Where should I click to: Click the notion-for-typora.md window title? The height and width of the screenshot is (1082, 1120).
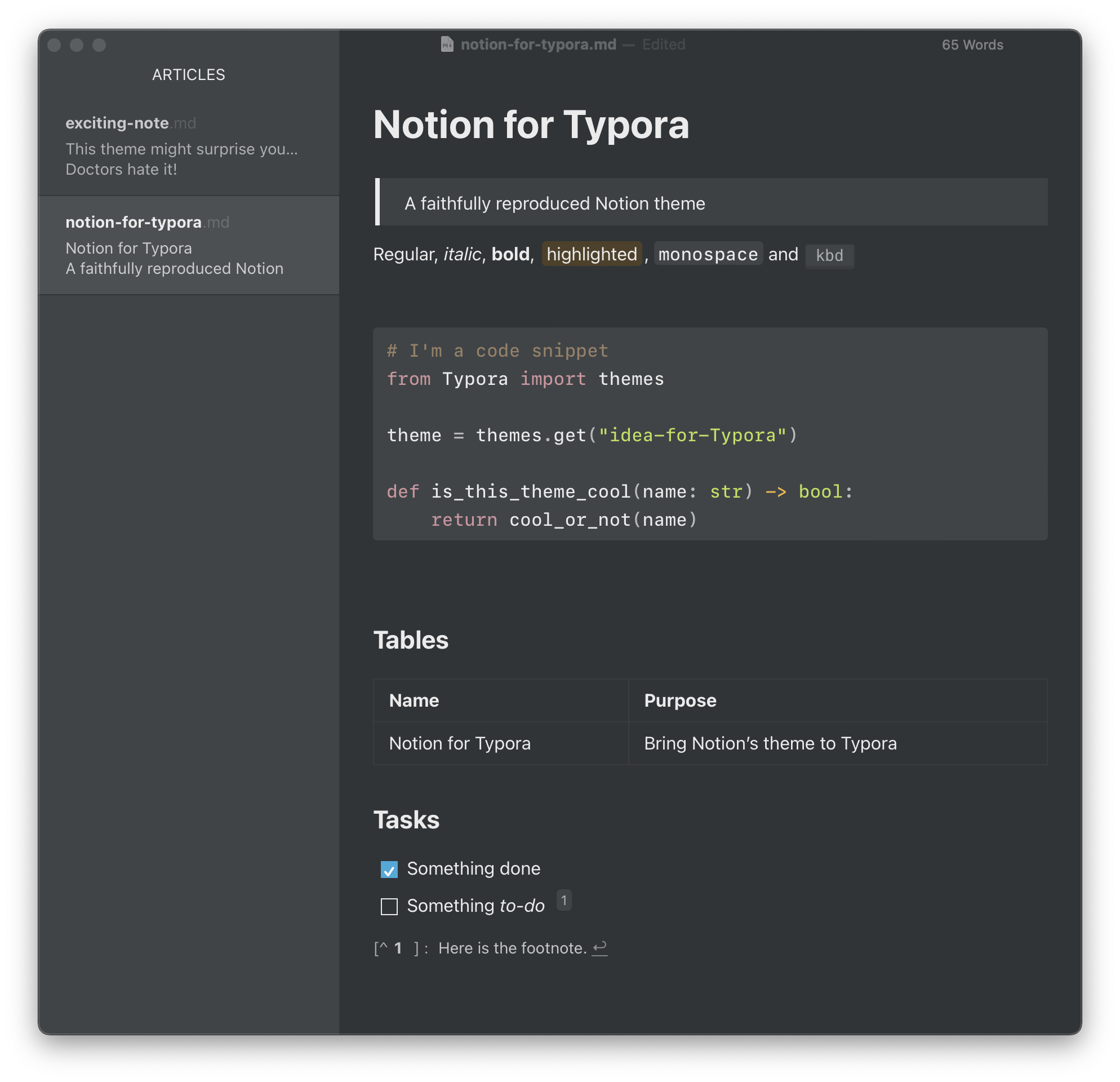point(538,45)
